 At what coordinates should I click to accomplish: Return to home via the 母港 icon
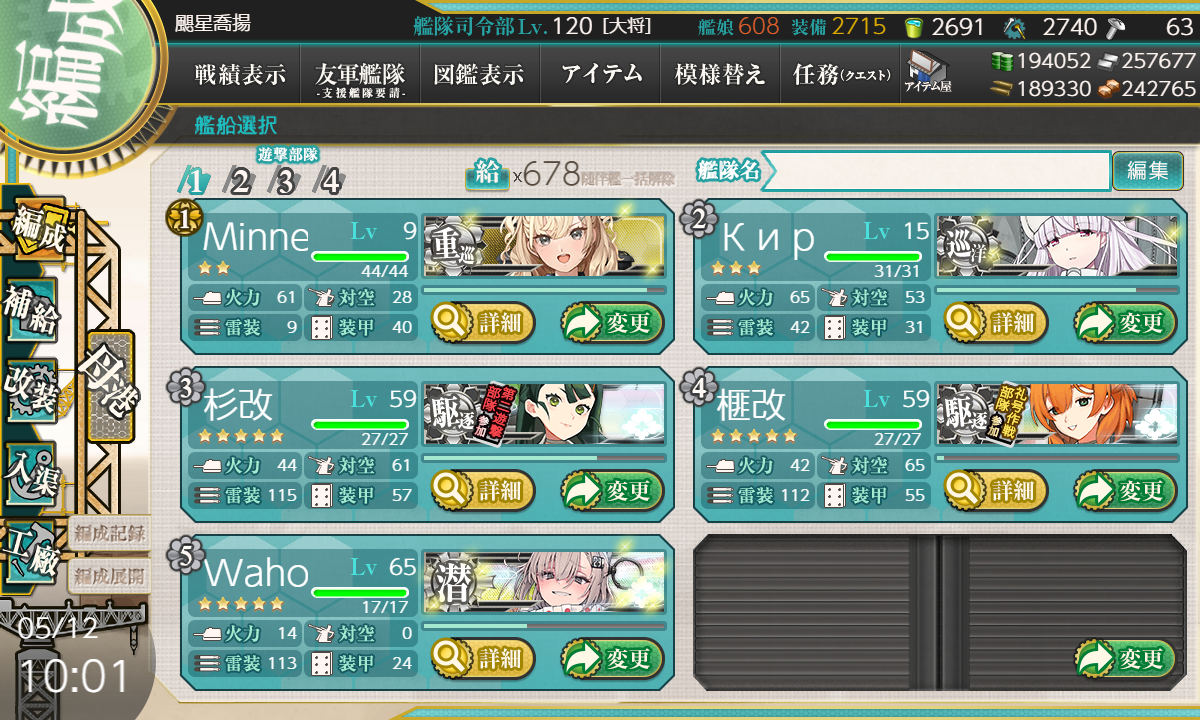tap(110, 385)
